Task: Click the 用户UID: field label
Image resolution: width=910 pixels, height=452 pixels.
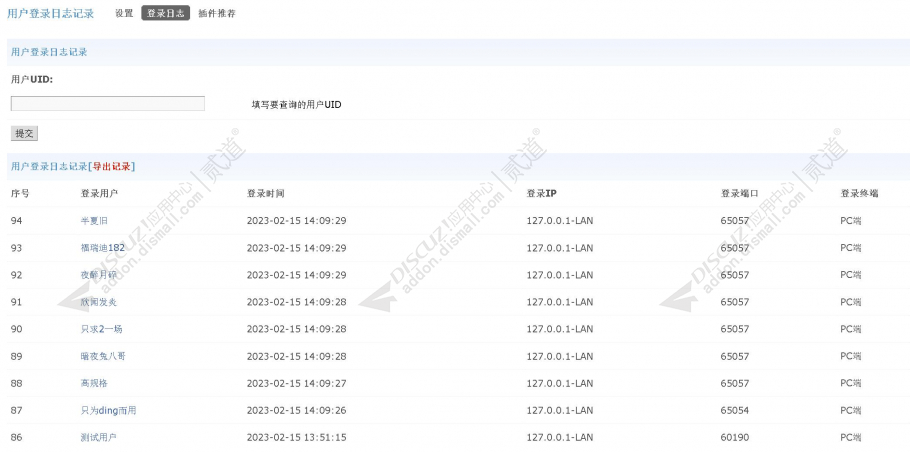Action: [32, 79]
